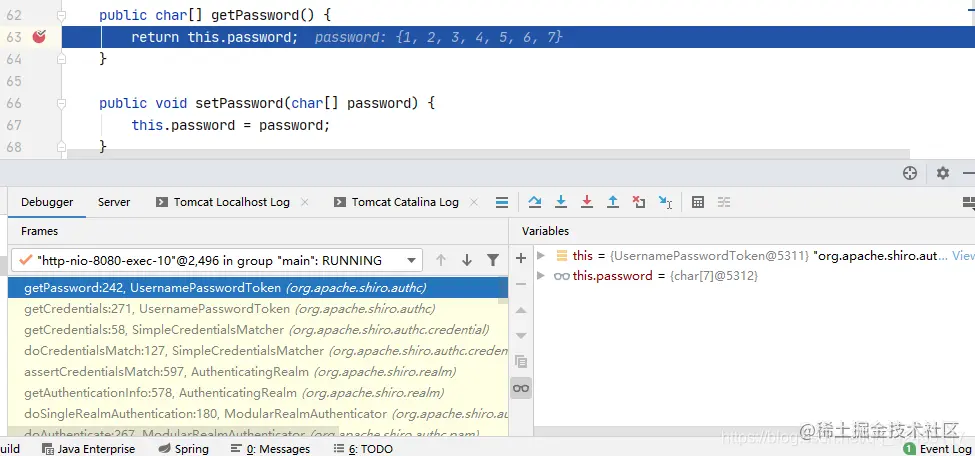Image resolution: width=975 pixels, height=456 pixels.
Task: Select getPassword:242 stack frame
Action: pos(258,287)
